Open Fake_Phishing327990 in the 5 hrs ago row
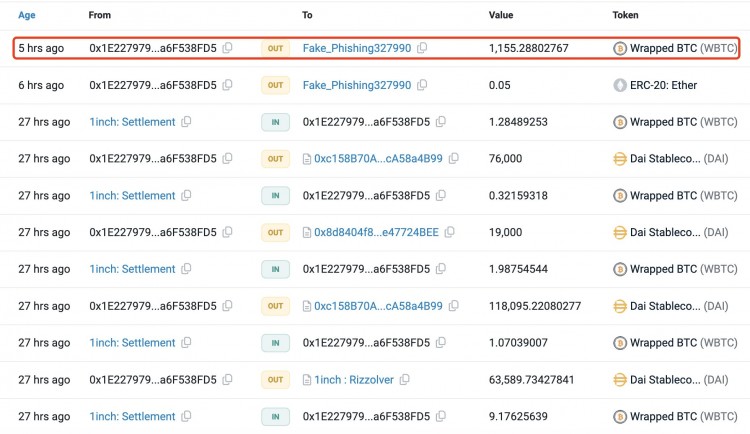 coord(357,48)
